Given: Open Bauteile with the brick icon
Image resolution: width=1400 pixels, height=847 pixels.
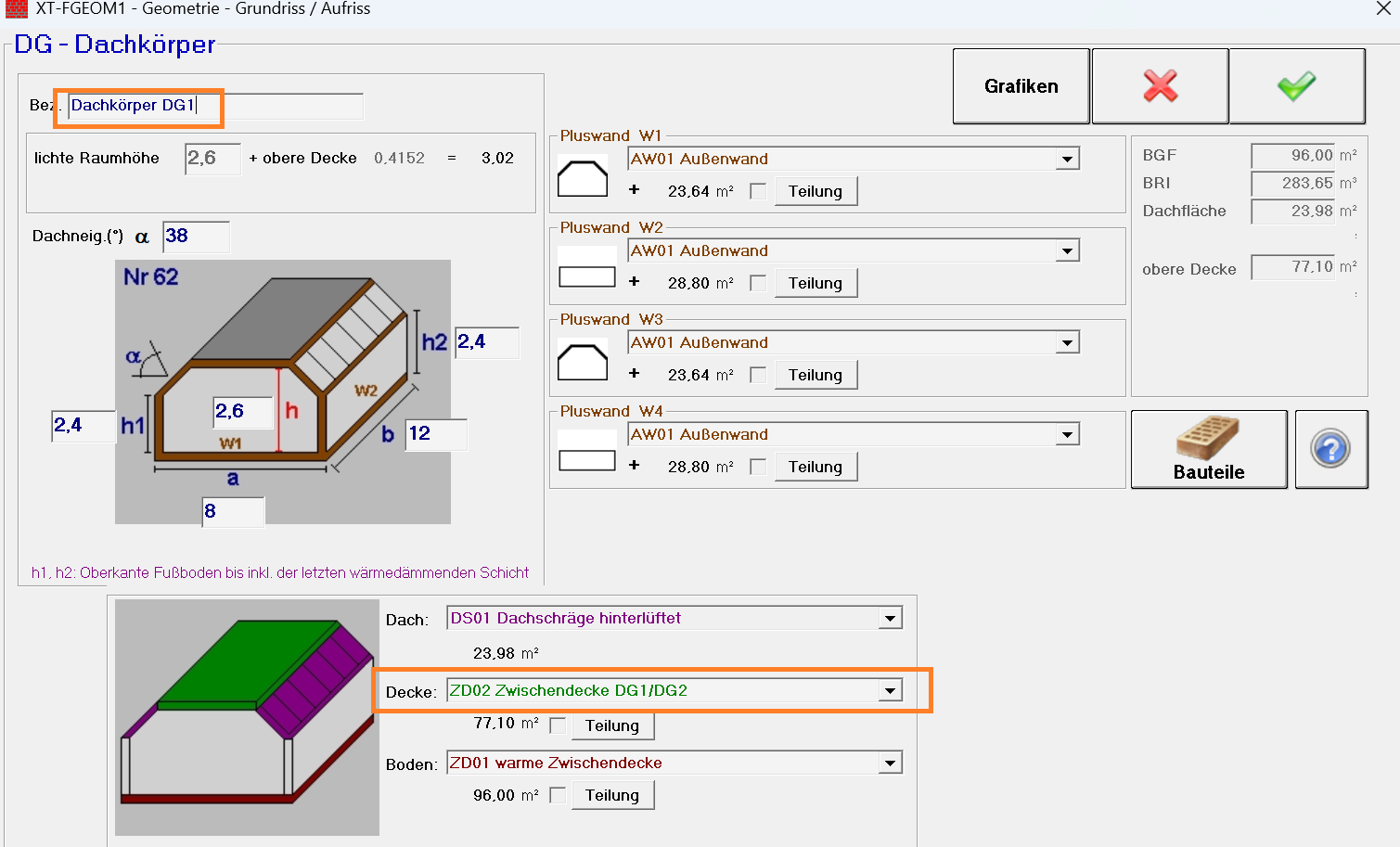Looking at the screenshot, I should [1208, 449].
